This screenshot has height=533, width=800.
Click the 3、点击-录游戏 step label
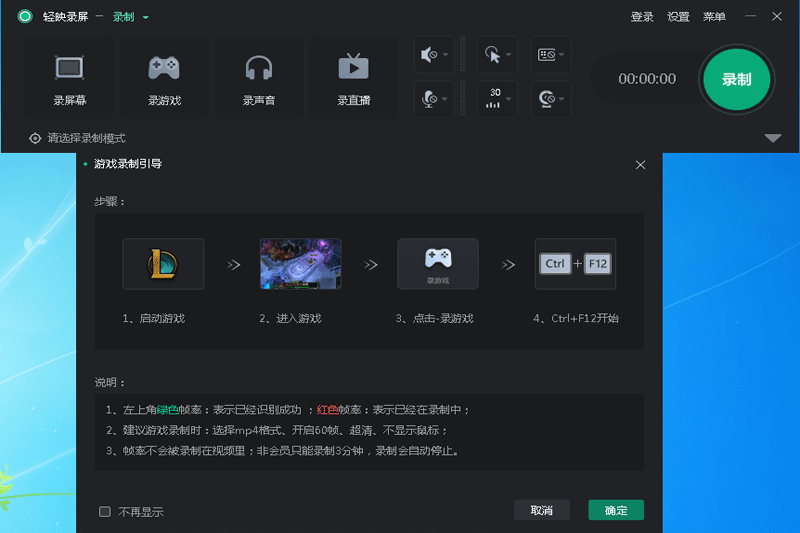pyautogui.click(x=435, y=318)
